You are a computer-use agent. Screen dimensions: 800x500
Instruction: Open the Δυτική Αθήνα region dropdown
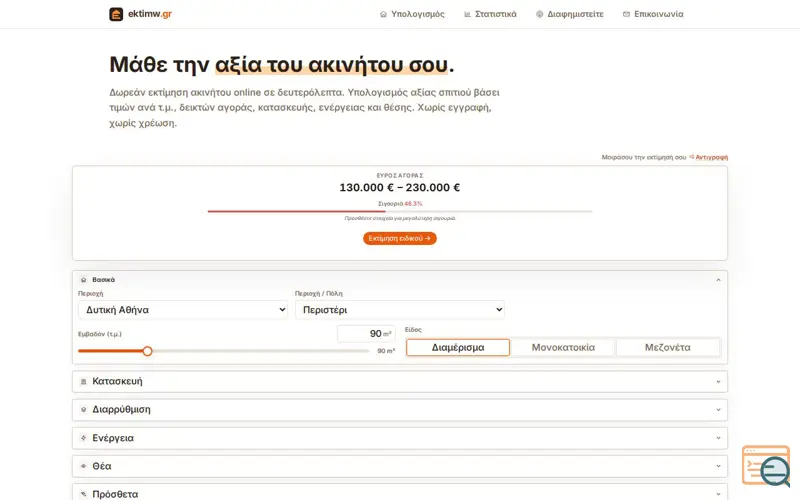click(x=183, y=310)
